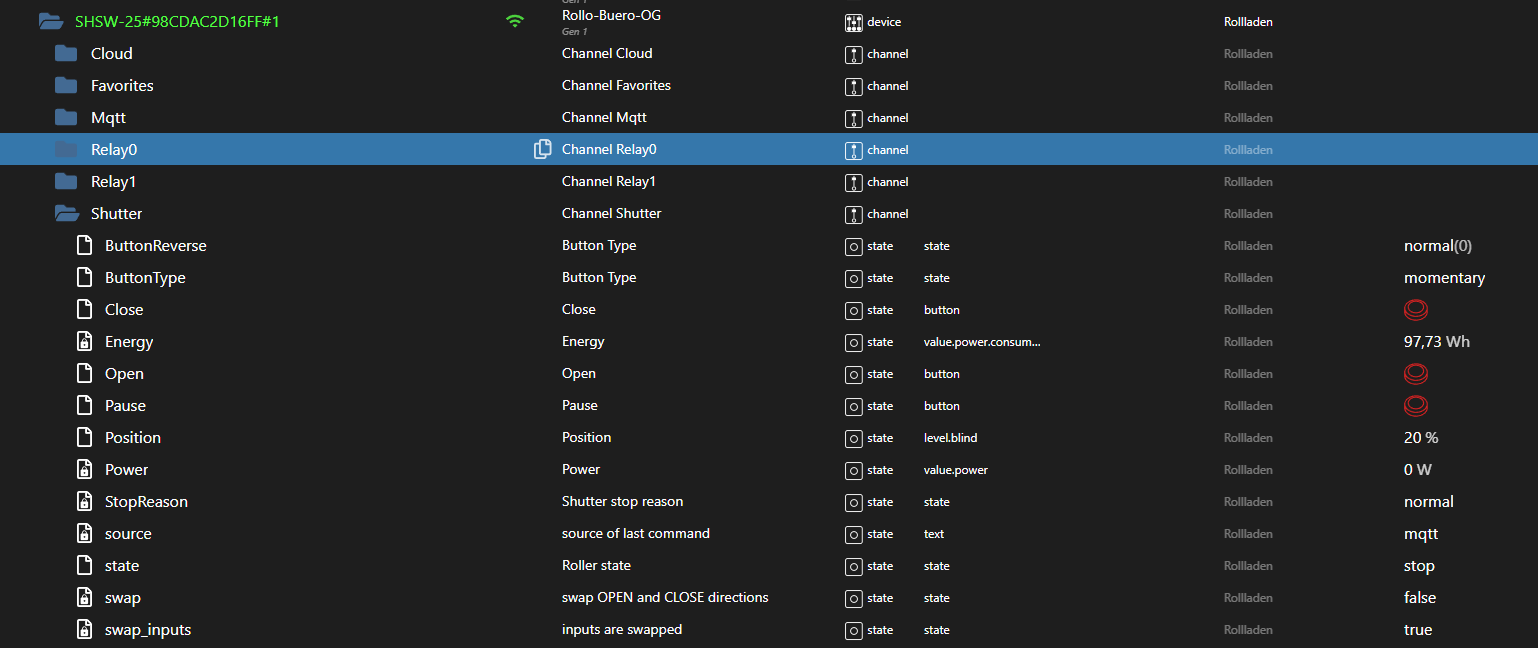
Task: Click the Position state file icon
Action: click(85, 438)
